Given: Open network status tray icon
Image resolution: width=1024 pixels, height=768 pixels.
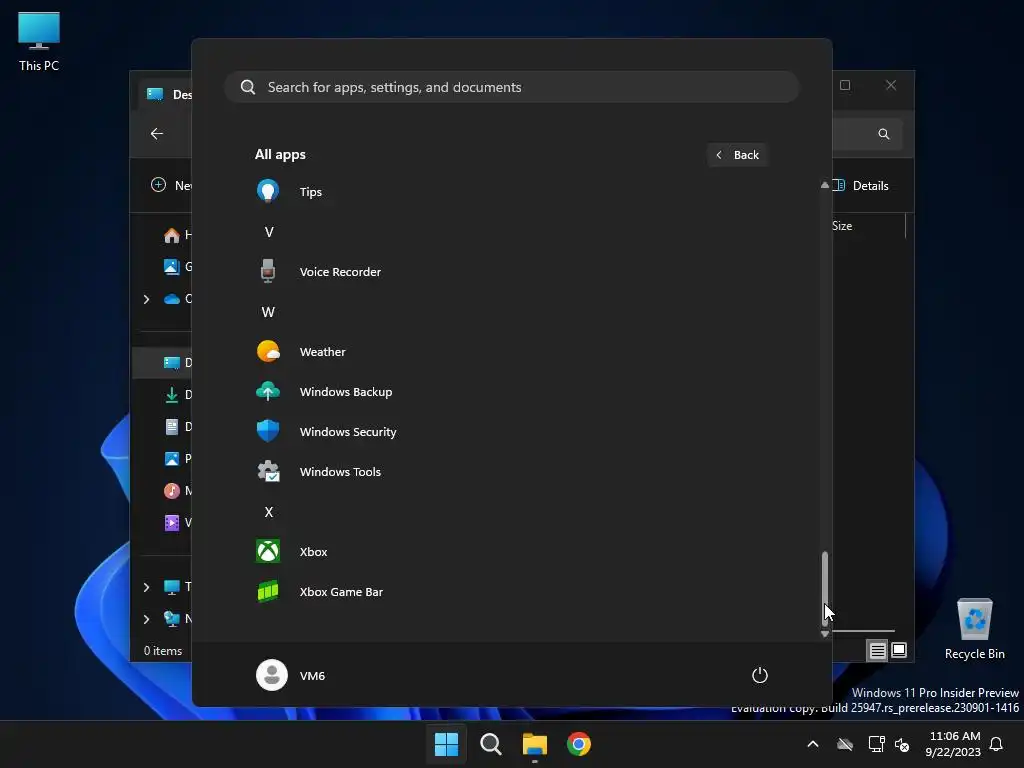Looking at the screenshot, I should click(876, 744).
